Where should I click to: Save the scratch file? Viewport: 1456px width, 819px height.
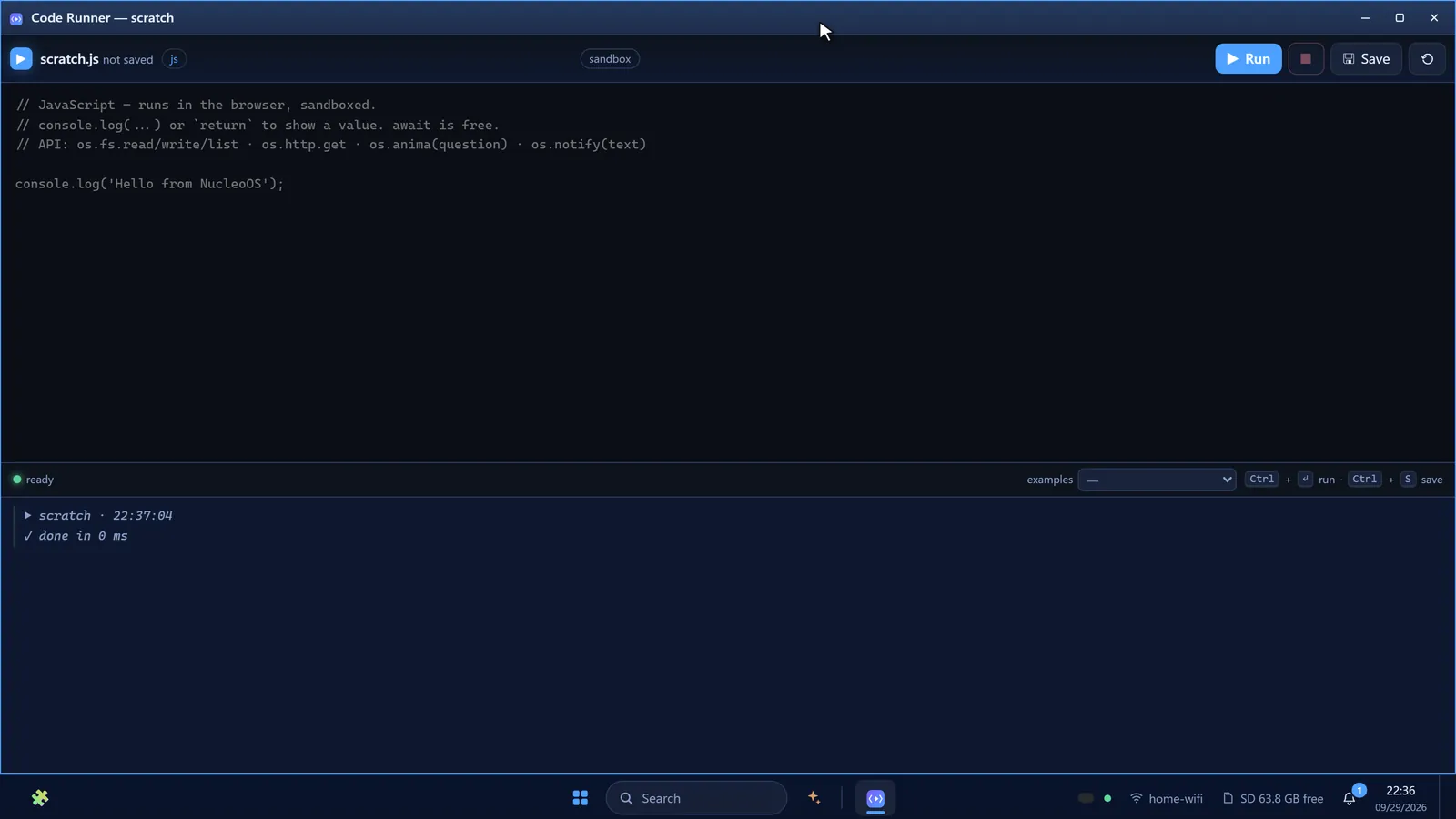pyautogui.click(x=1366, y=59)
